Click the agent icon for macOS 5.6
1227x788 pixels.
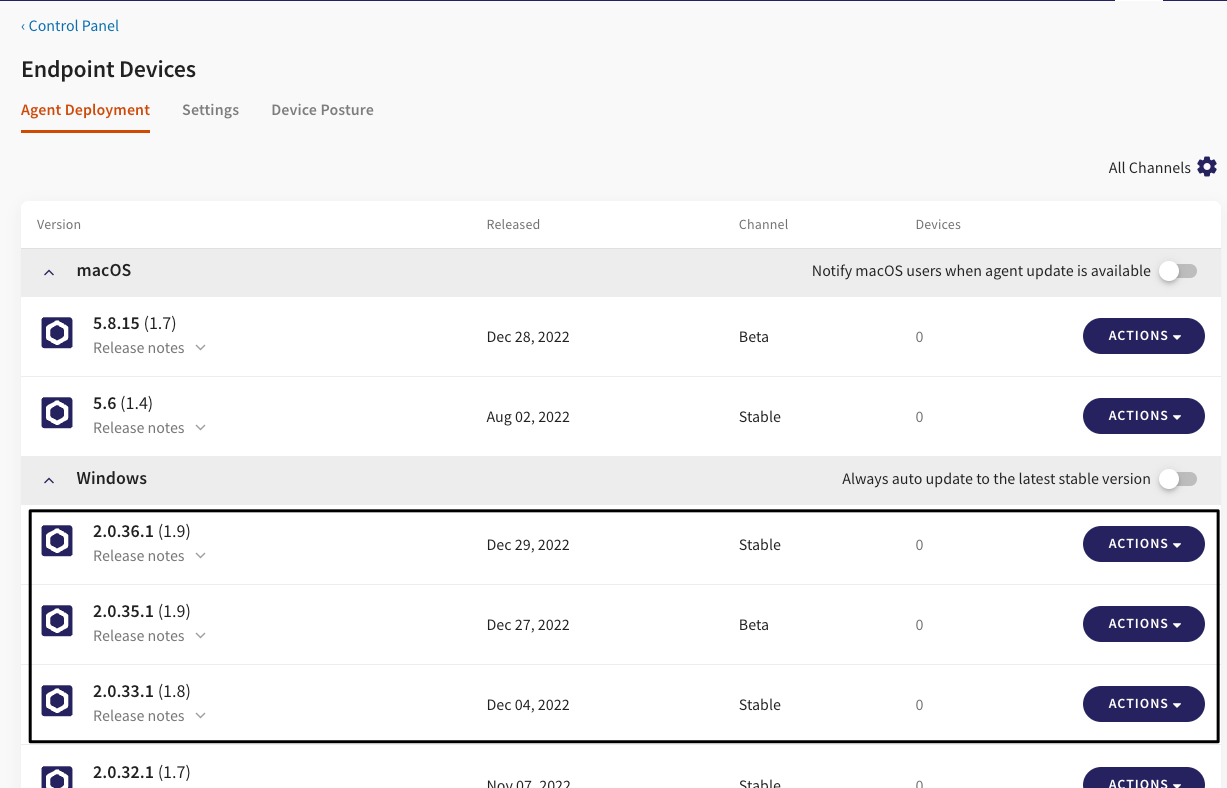coord(57,413)
